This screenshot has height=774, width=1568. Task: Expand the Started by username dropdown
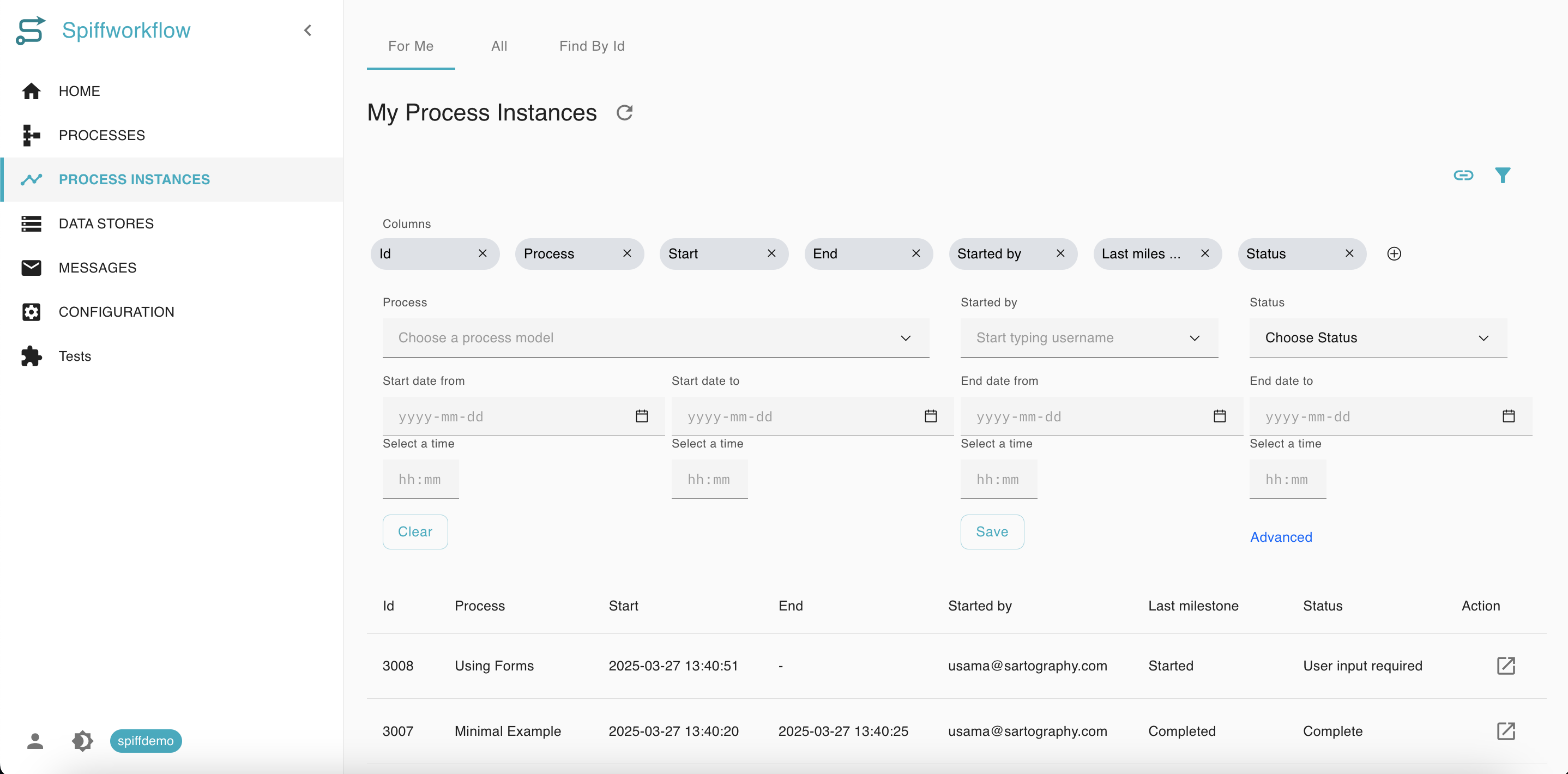[1089, 338]
